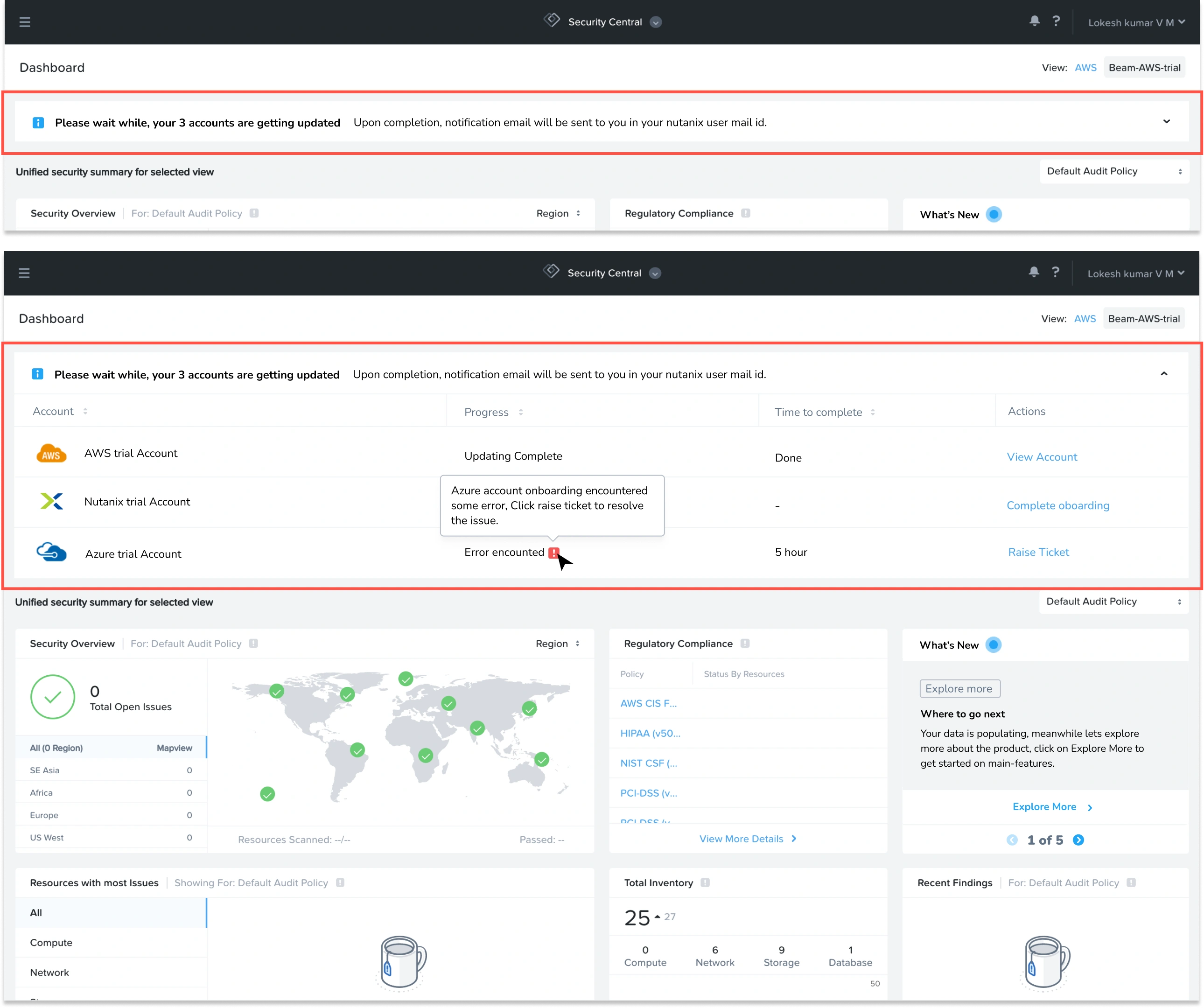This screenshot has height=1008, width=1204.
Task: Click info icon in collapsed update banner
Action: pos(38,123)
